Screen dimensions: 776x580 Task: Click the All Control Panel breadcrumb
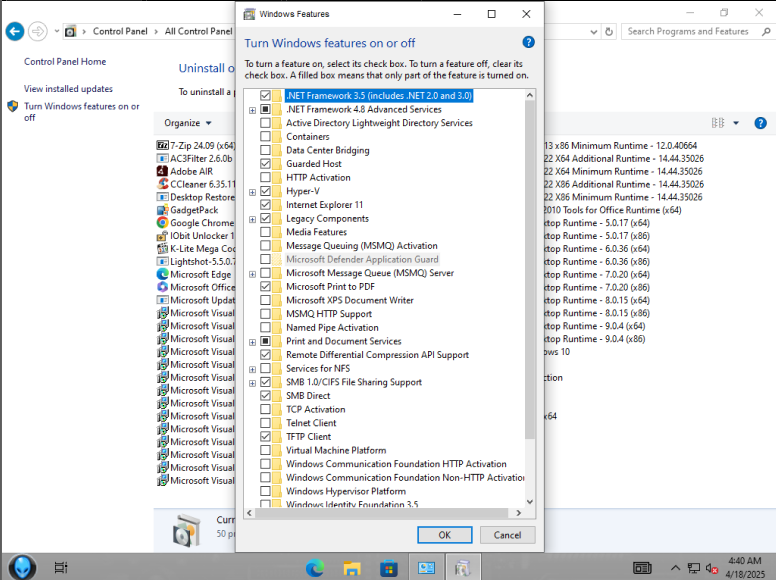[x=198, y=31]
